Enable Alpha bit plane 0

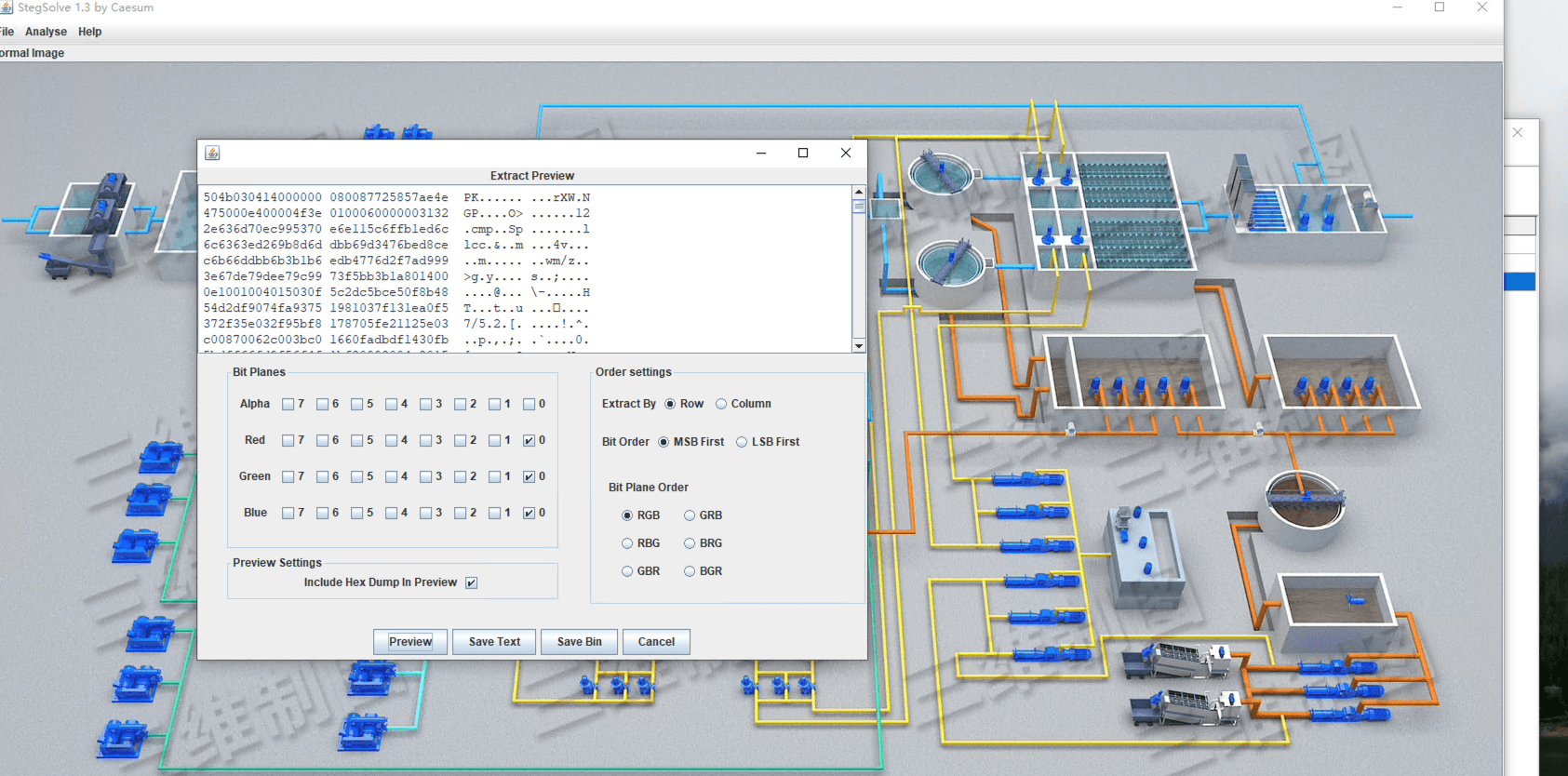click(x=529, y=404)
